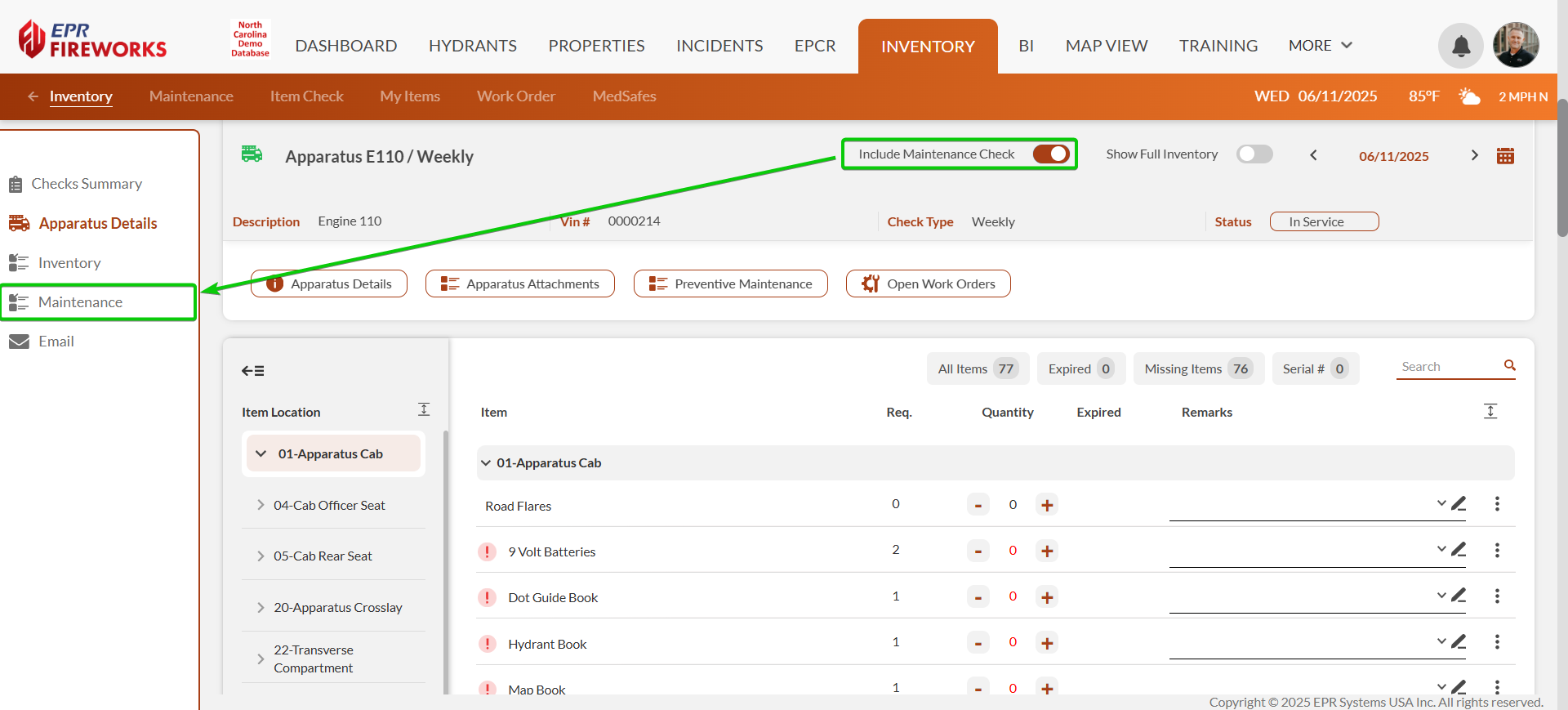Screen dimensions: 1568x710
Task: Collapse the 01-Apparatus Cab item group
Action: (x=486, y=463)
